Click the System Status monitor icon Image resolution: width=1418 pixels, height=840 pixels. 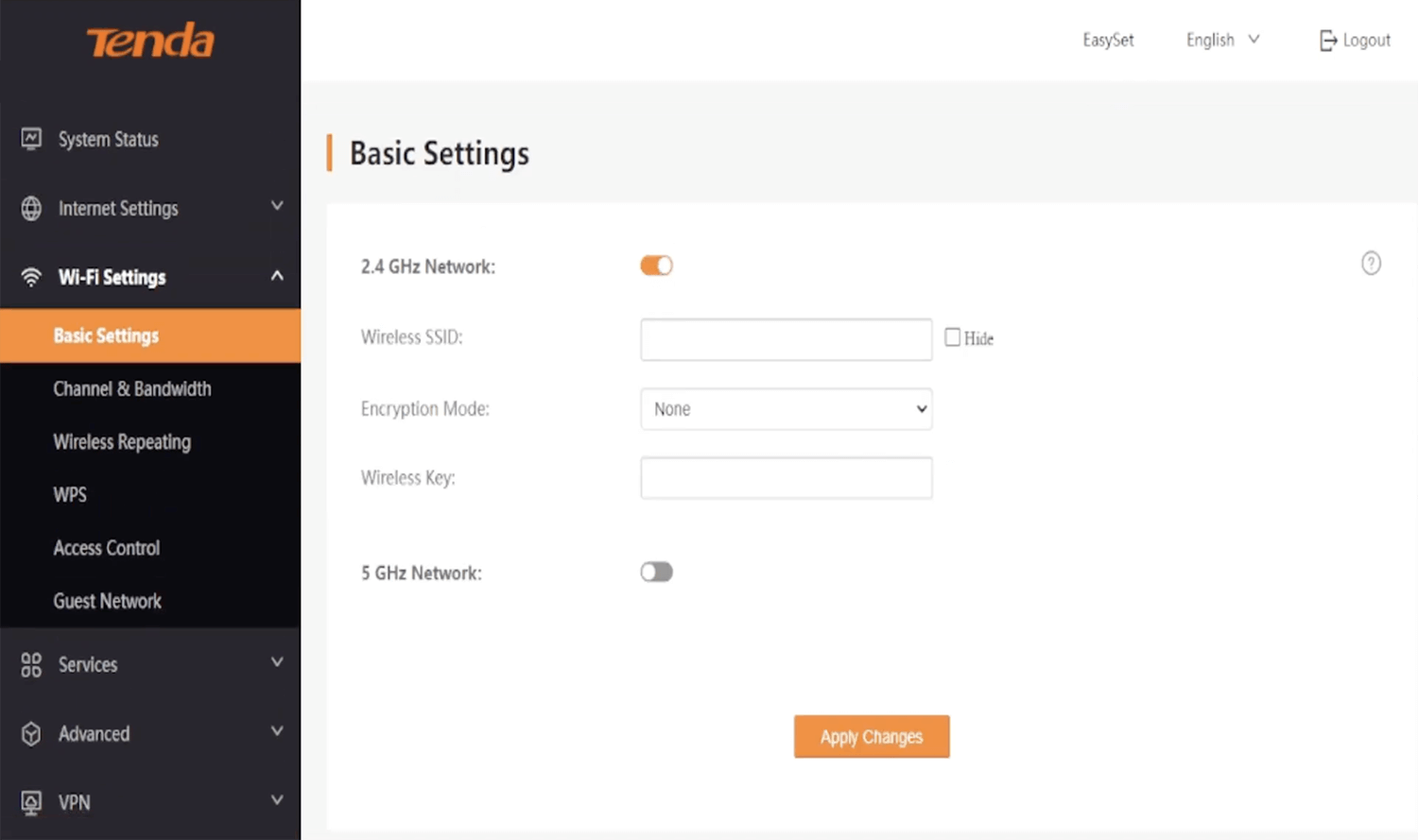[31, 139]
